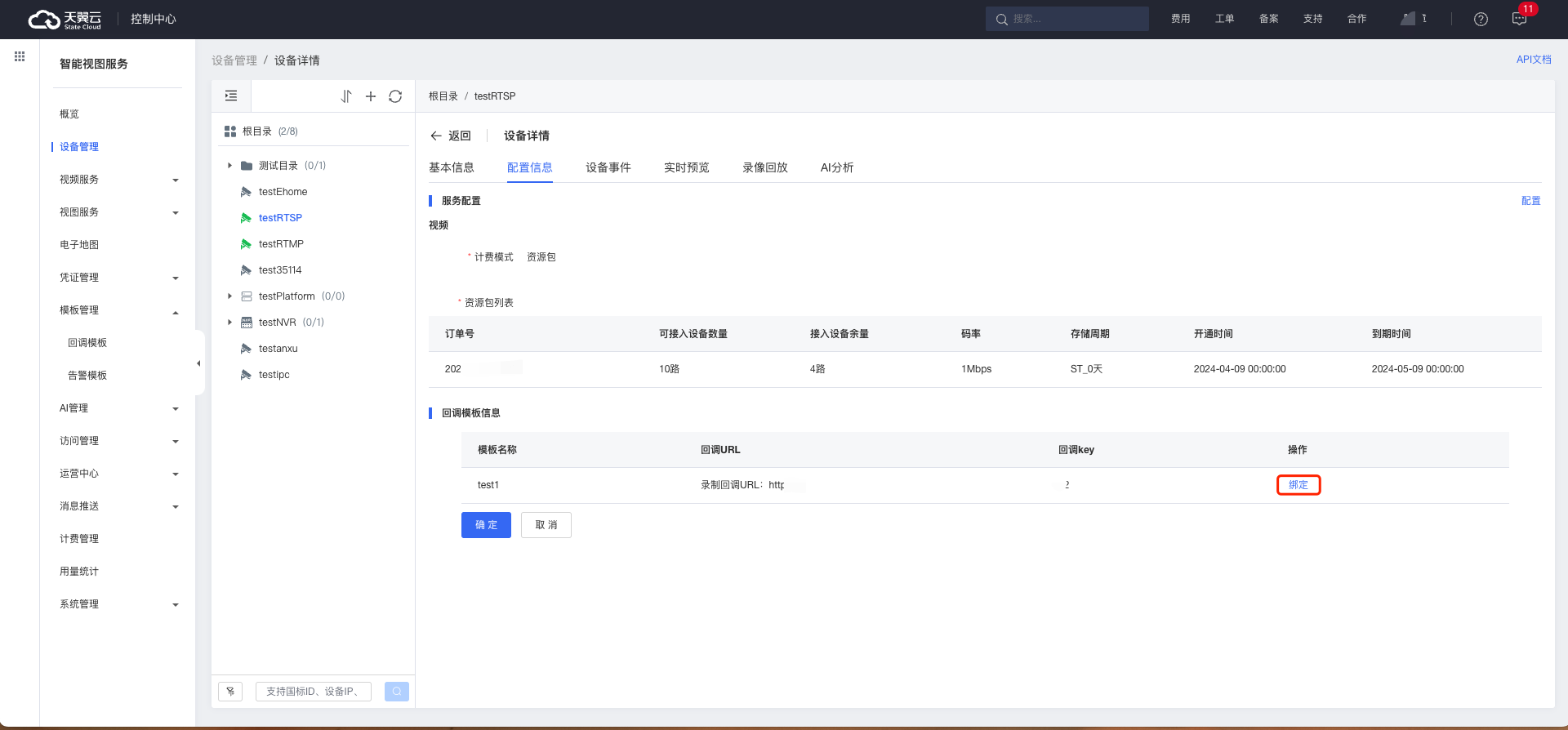The height and width of the screenshot is (730, 1568).
Task: Open 回调模板 submenu item
Action: pos(87,343)
